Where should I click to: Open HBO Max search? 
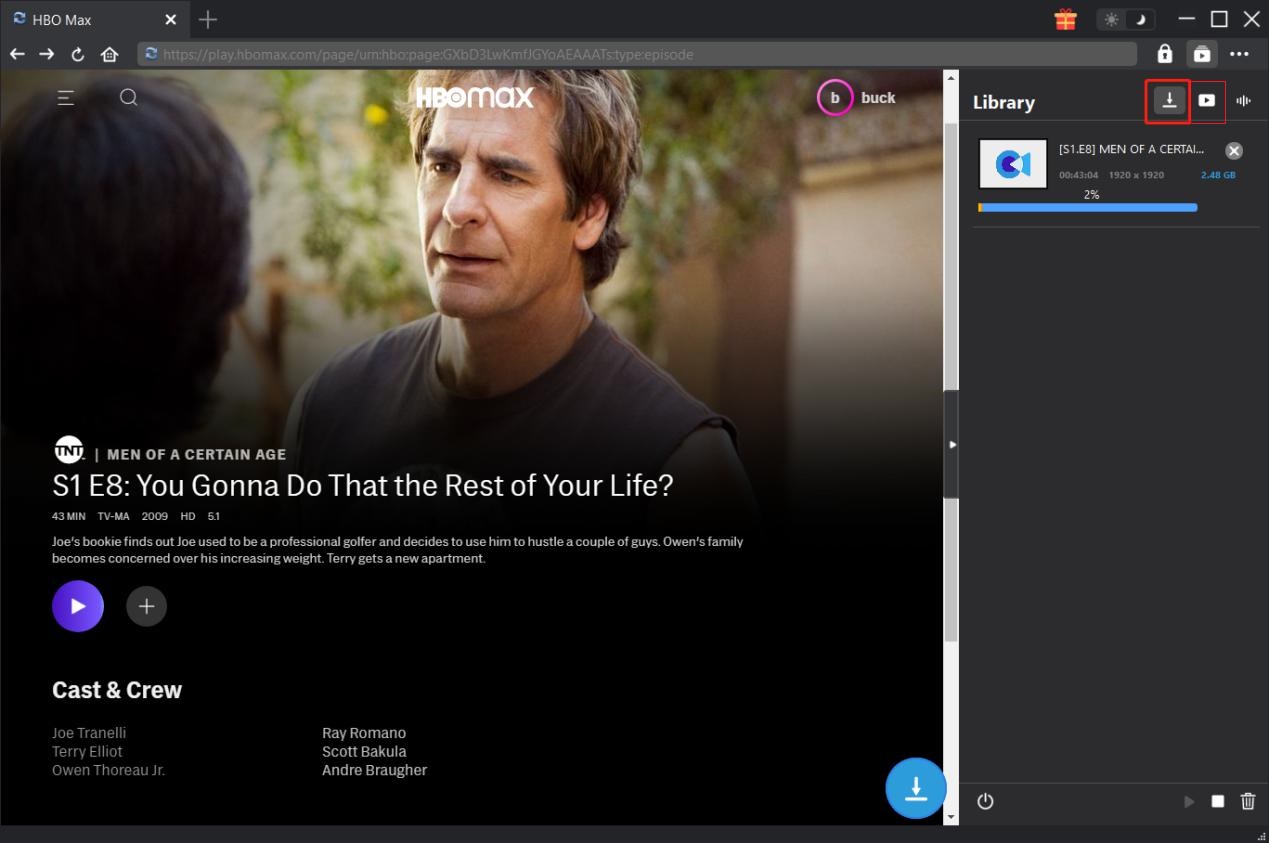[129, 98]
